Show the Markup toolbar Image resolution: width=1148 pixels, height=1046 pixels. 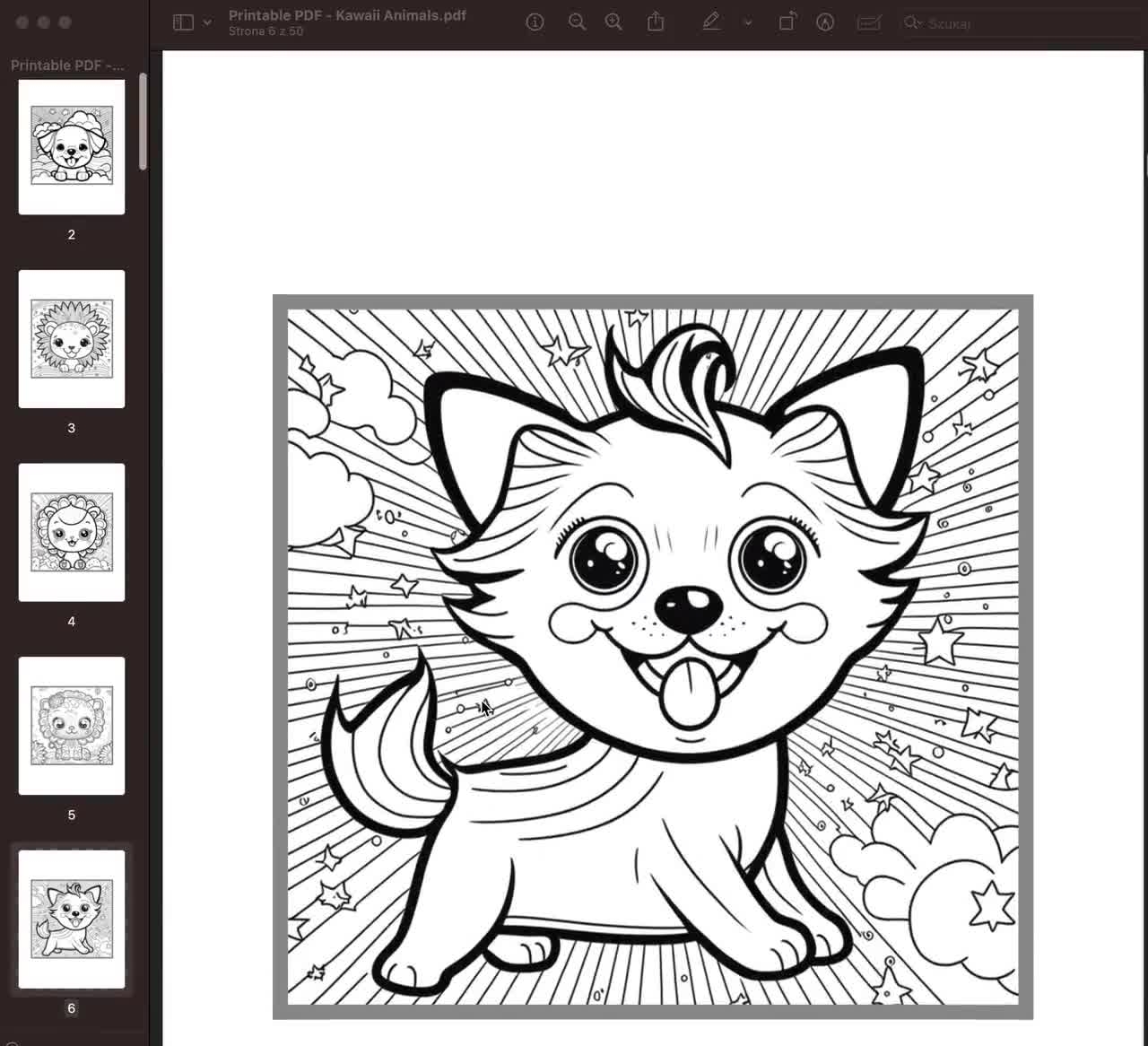(x=825, y=22)
